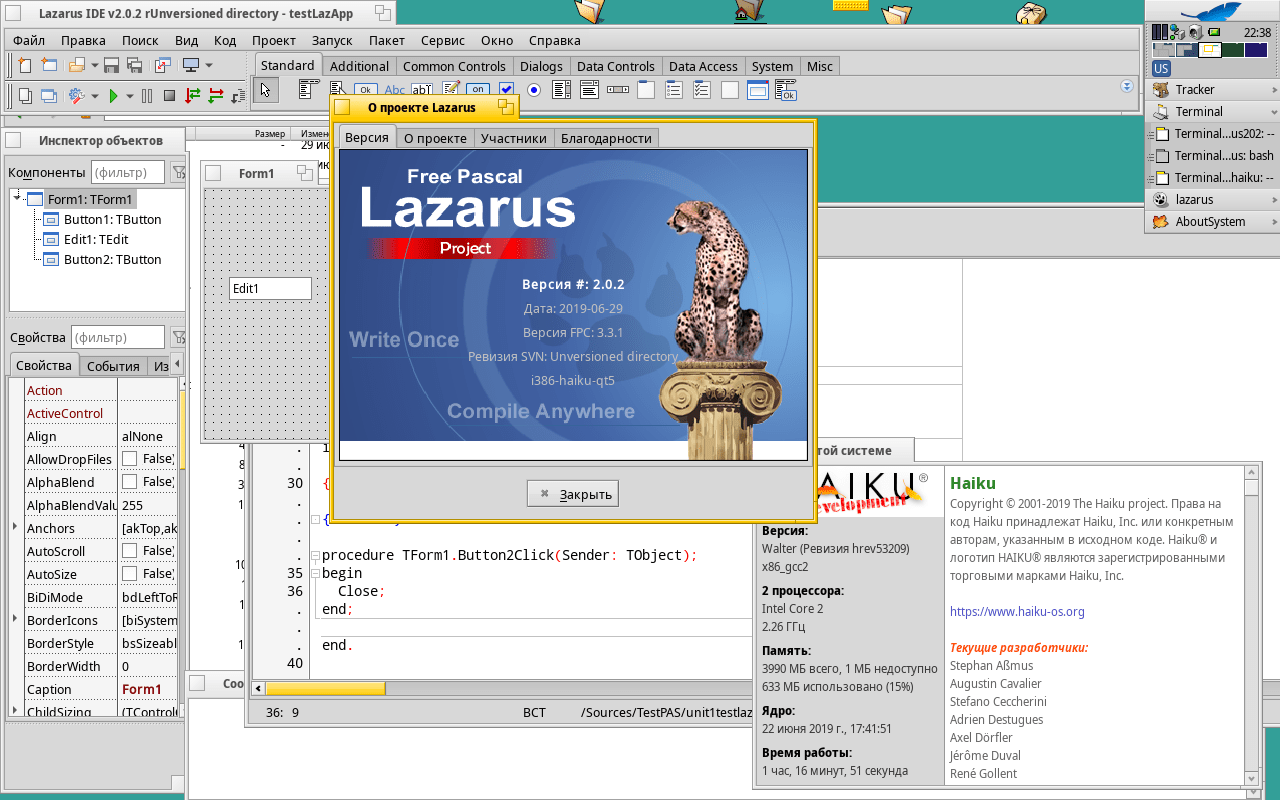Image resolution: width=1280 pixels, height=800 pixels.
Task: Expand the Anchors property
Action: (14, 527)
